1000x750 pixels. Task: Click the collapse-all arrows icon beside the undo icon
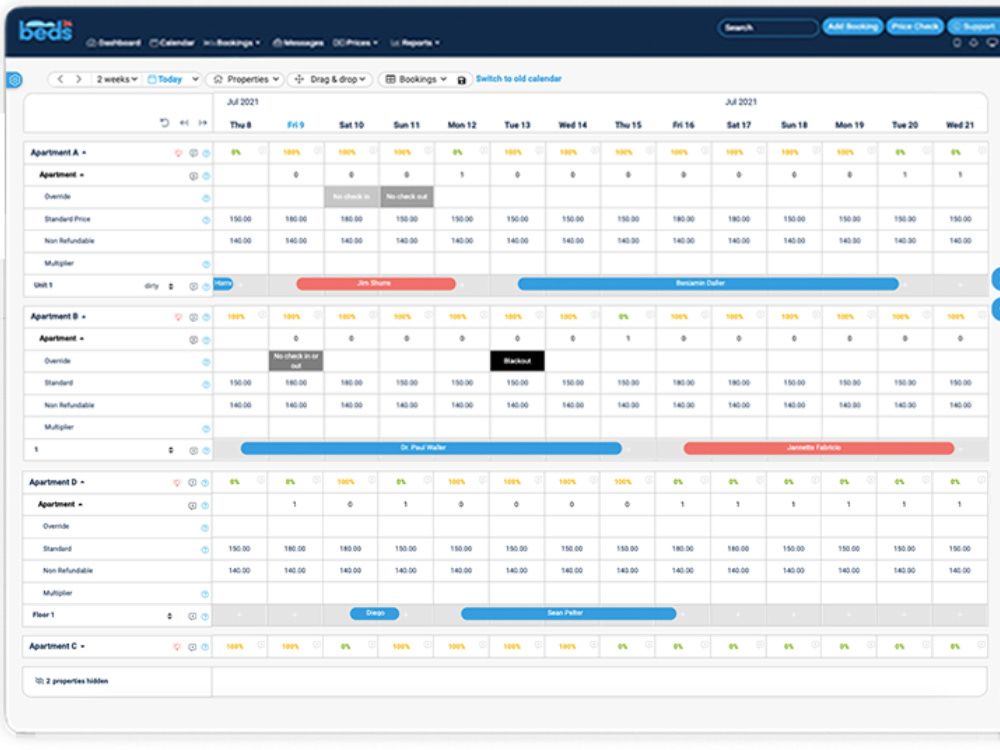pos(184,122)
